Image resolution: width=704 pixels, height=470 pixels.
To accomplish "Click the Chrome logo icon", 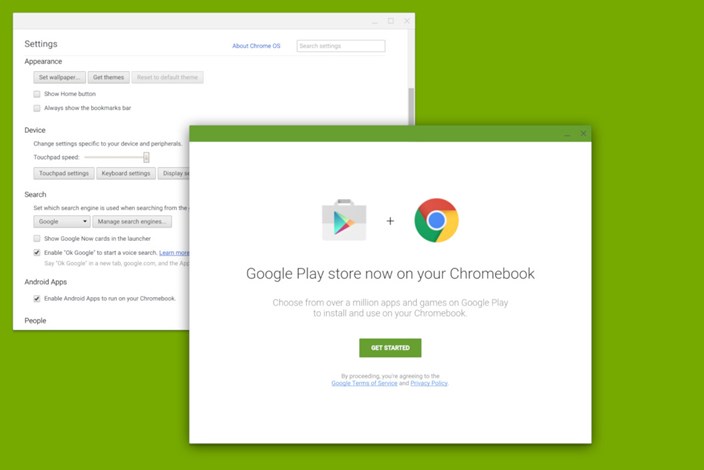I will tap(436, 220).
